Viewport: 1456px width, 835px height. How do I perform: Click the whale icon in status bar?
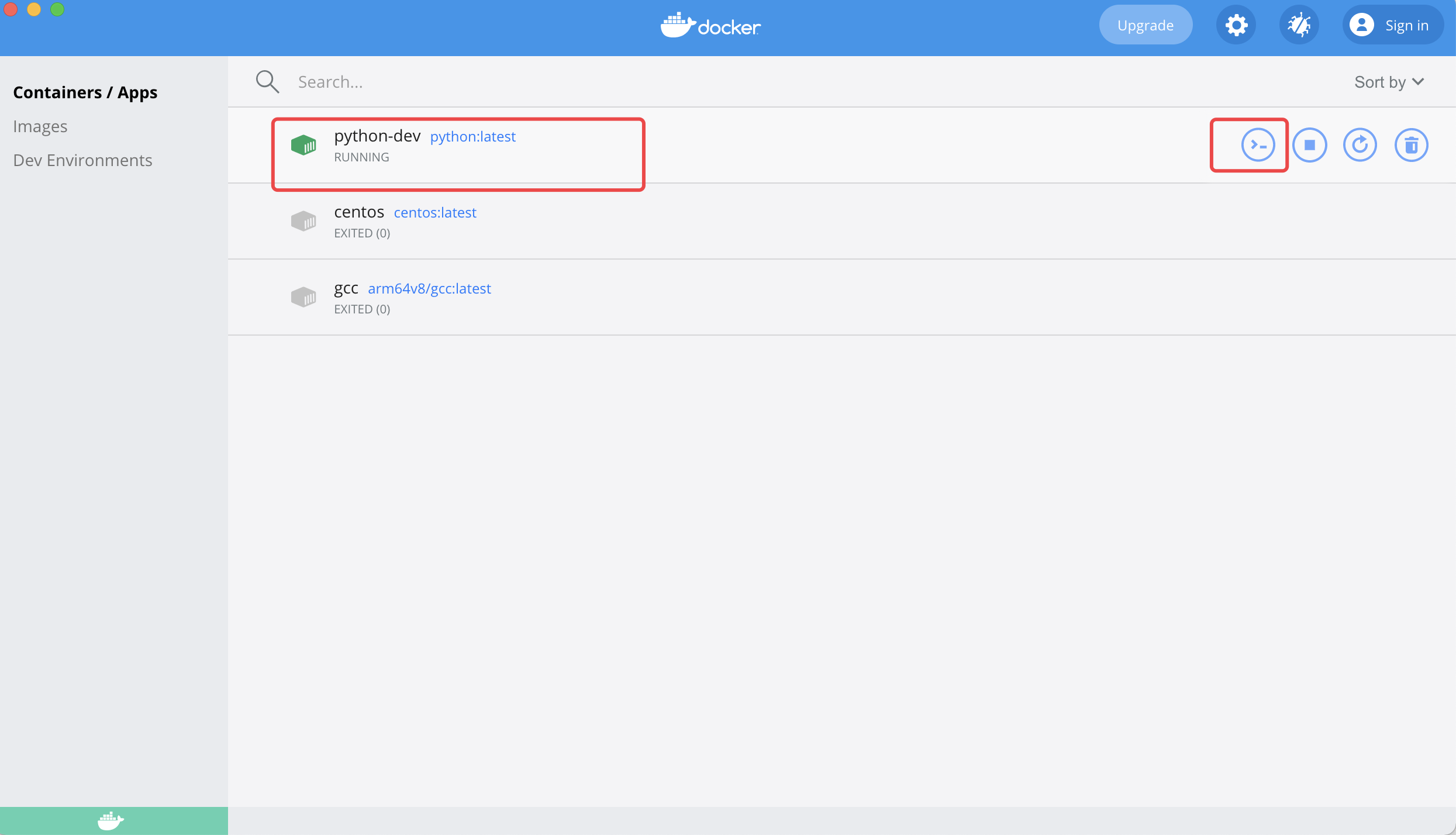(x=111, y=820)
